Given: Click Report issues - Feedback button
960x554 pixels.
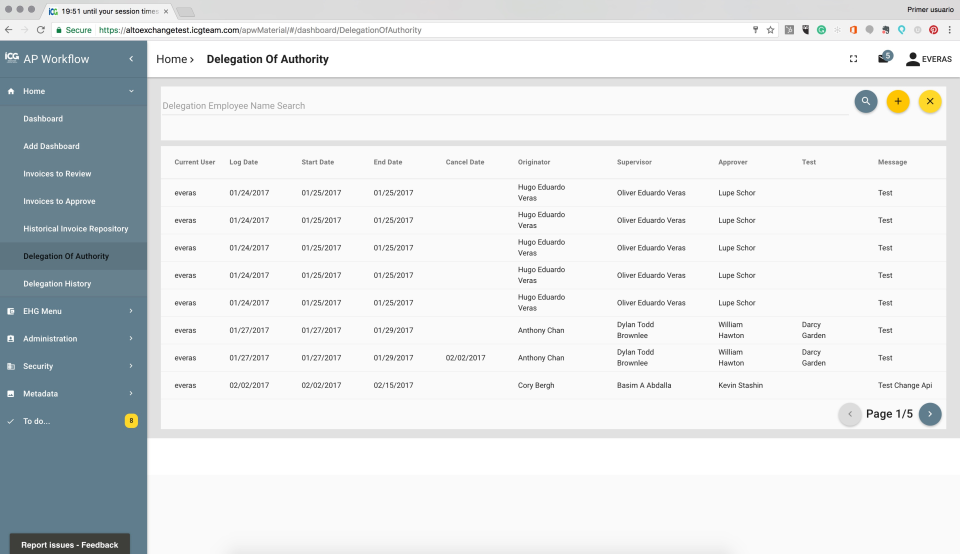Looking at the screenshot, I should (x=70, y=544).
